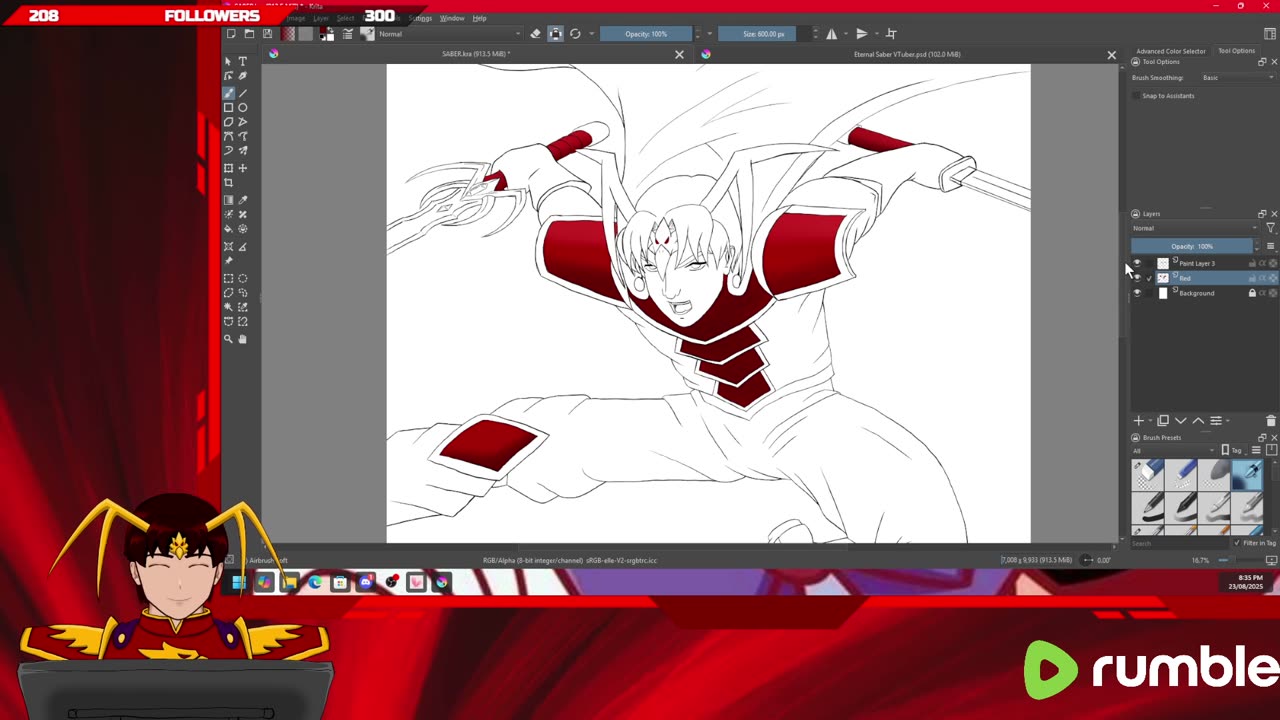Open layer properties icon
Viewport: 1280px width, 720px height.
(1216, 421)
